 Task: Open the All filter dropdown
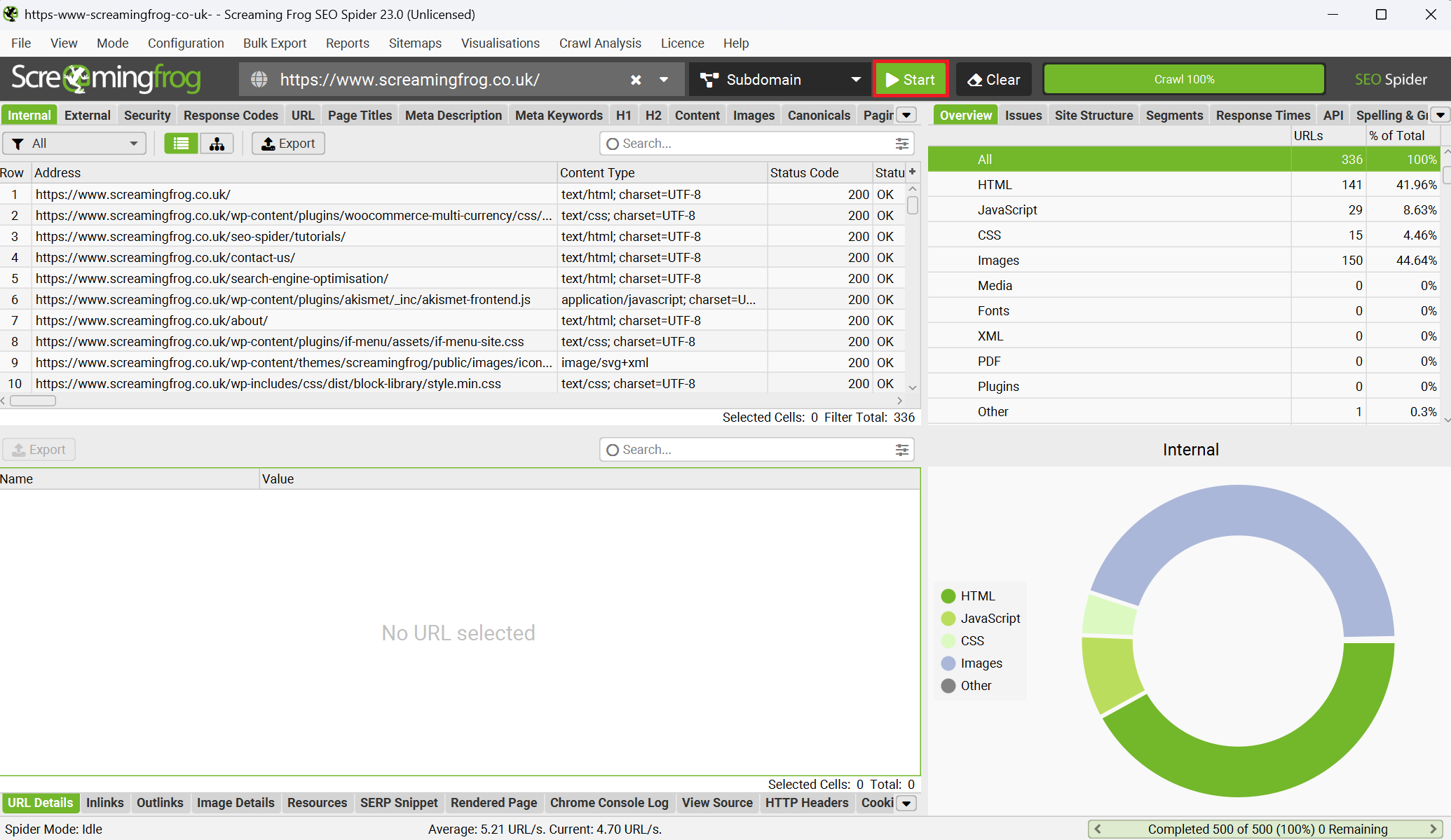74,144
